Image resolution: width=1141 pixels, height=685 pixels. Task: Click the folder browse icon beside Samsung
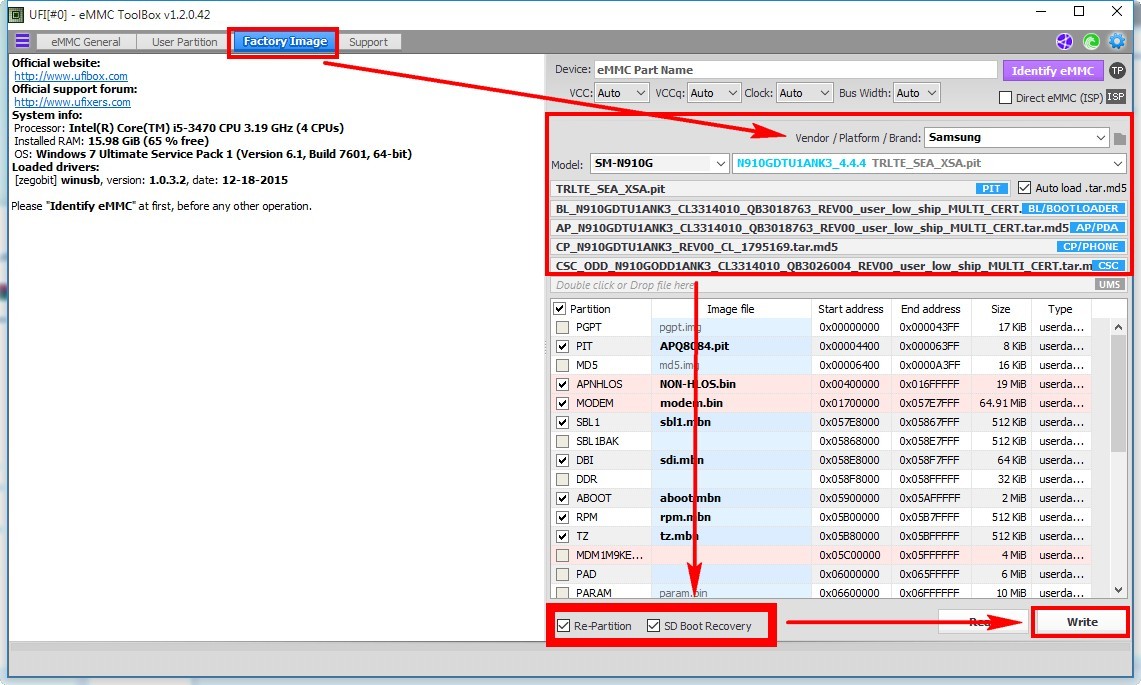1119,138
